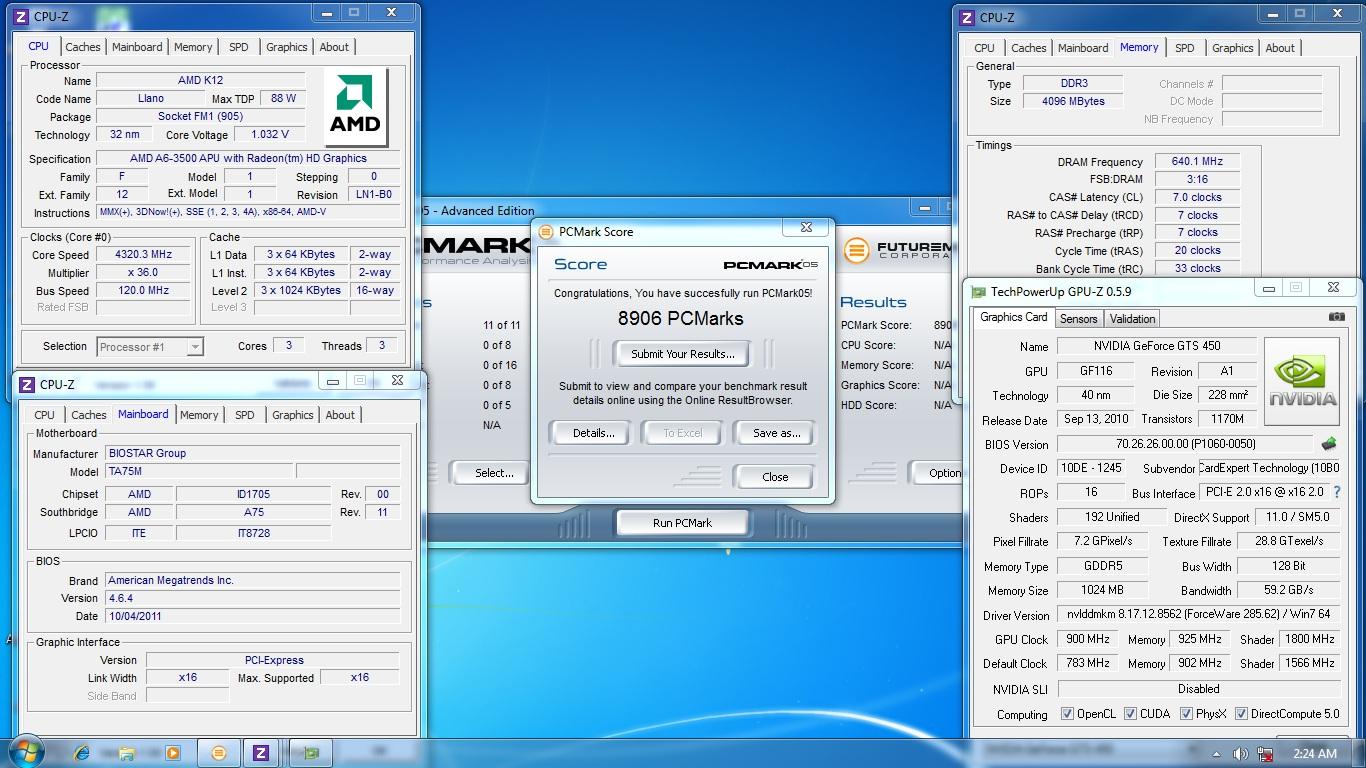Viewport: 1366px width, 768px height.
Task: Select the Graphics Card tab in GPU-Z
Action: 1014,317
